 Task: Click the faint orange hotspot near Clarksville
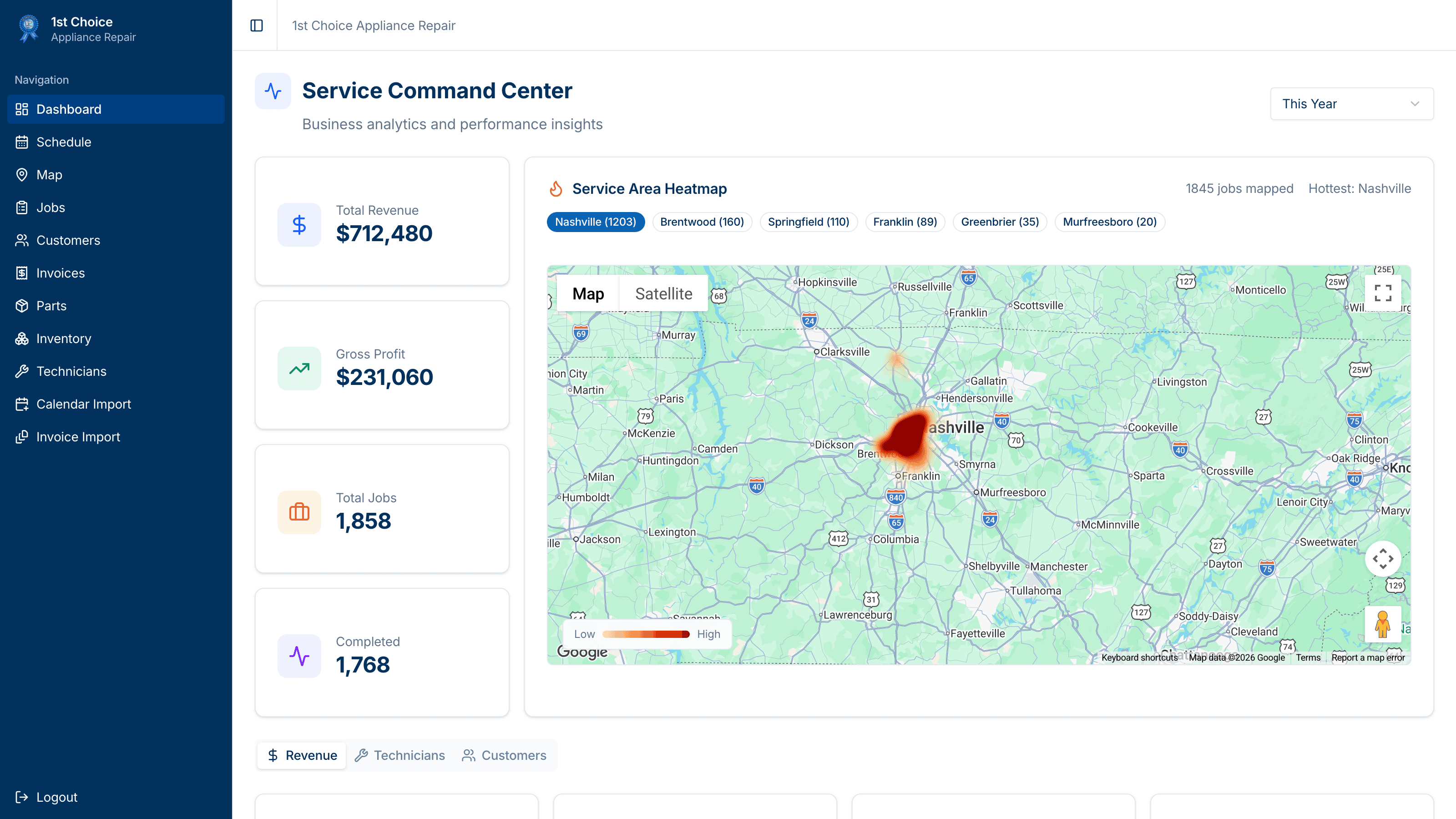click(896, 359)
